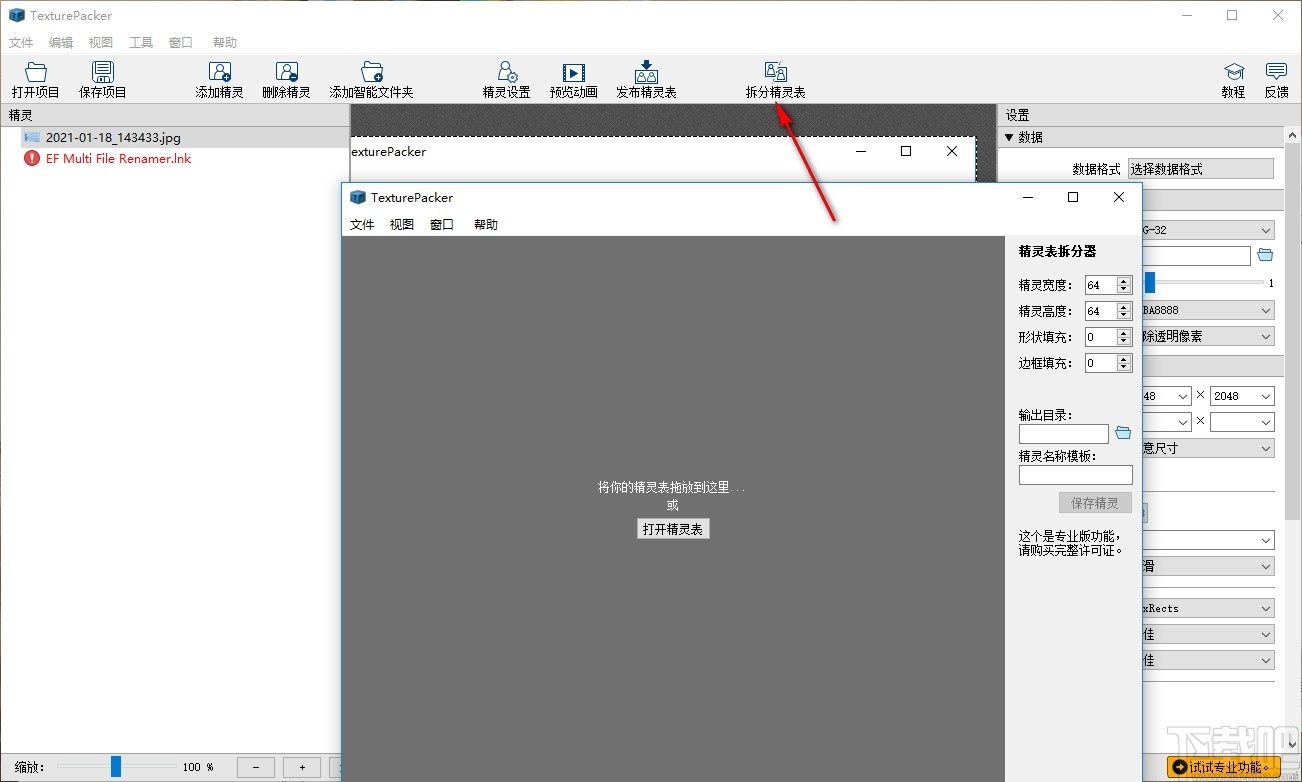Open 帮助 menu in splitter window
1302x782 pixels.
pyautogui.click(x=486, y=225)
